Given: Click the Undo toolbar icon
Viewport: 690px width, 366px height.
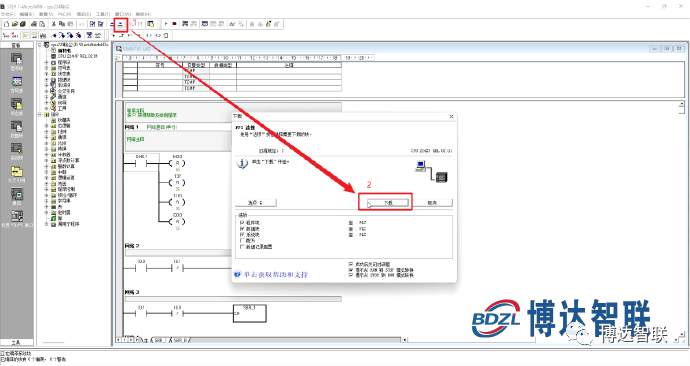Looking at the screenshot, I should (x=81, y=24).
